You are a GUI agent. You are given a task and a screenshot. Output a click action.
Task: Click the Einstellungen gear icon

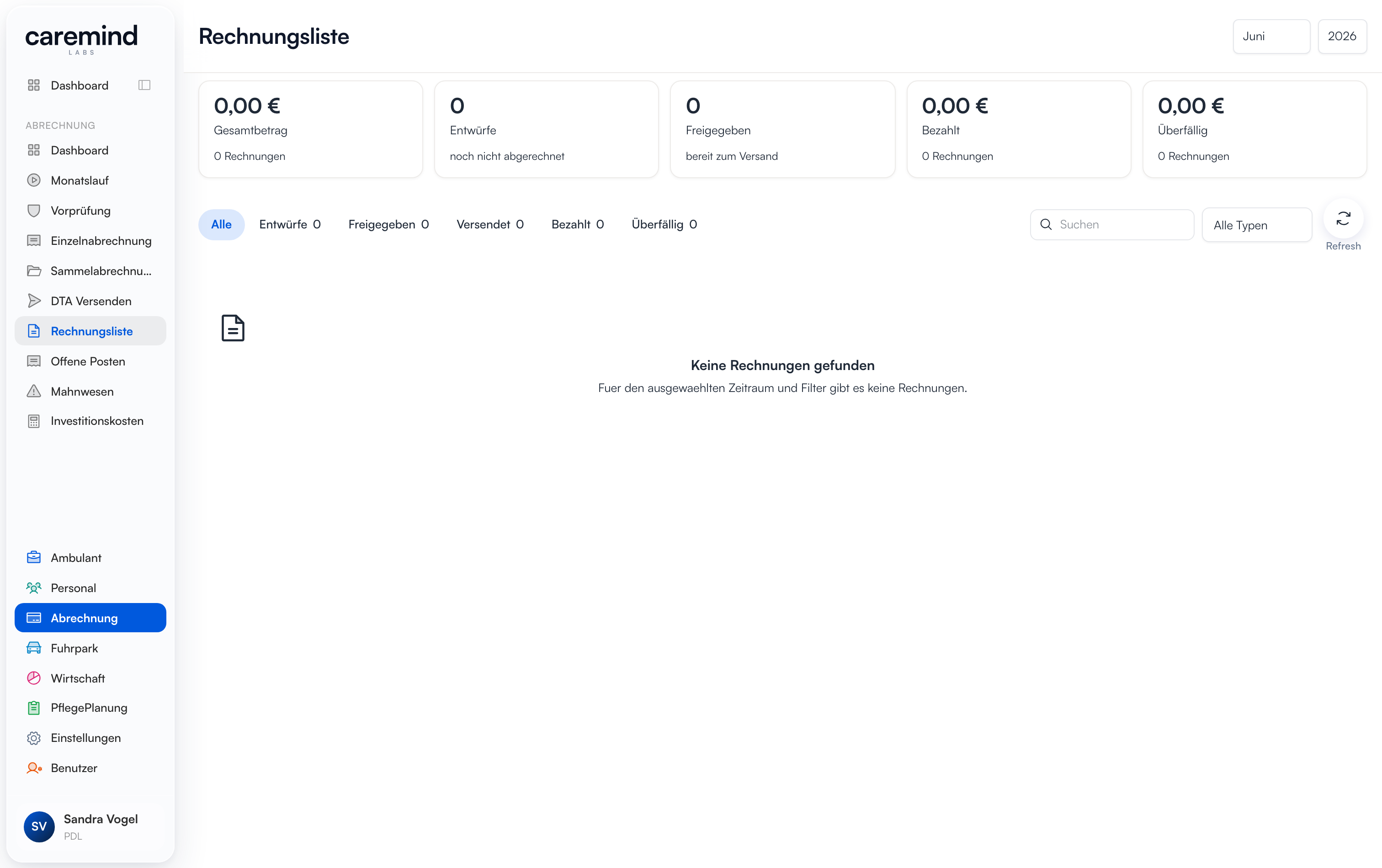click(34, 738)
